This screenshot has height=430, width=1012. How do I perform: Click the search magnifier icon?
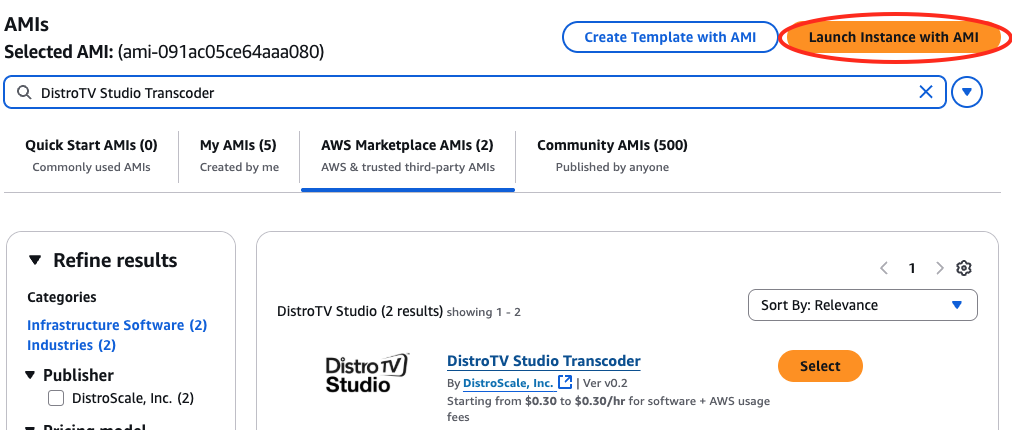tap(24, 93)
